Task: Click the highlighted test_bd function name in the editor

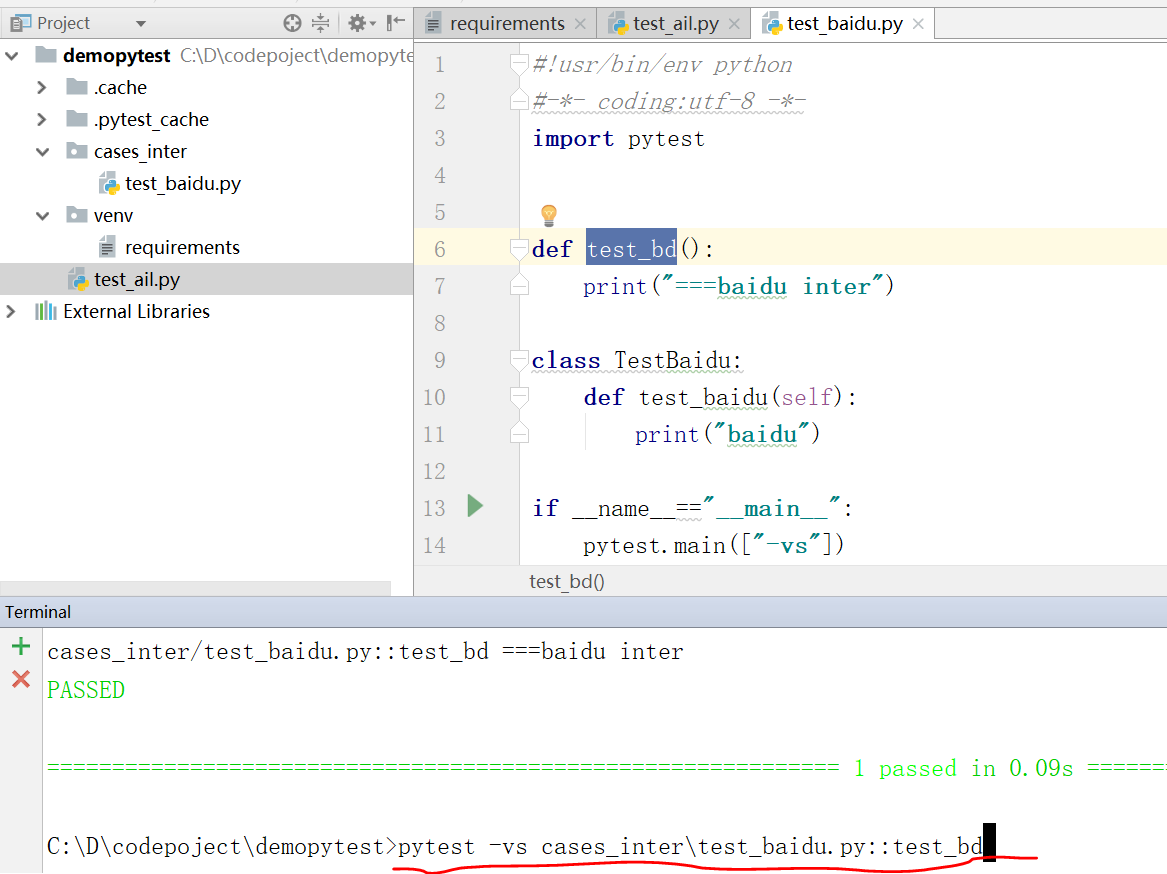Action: (631, 249)
